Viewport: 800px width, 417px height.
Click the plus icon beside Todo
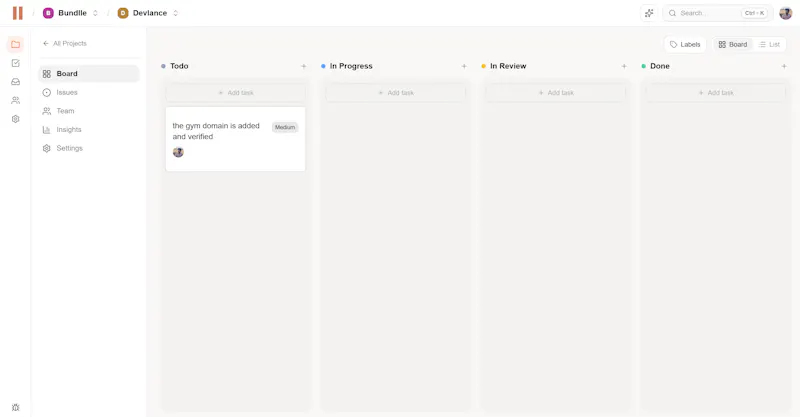click(x=304, y=66)
